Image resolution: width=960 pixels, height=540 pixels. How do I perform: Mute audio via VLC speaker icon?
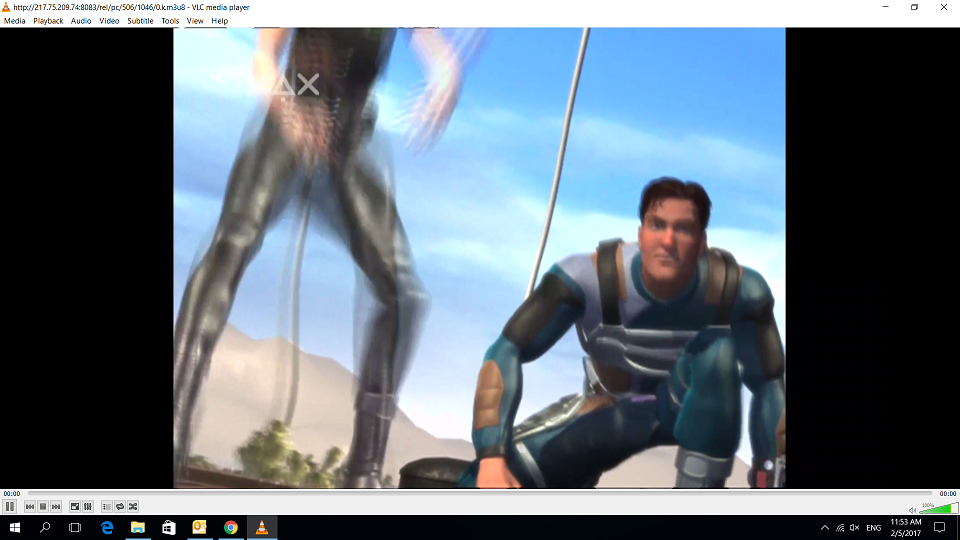[912, 509]
